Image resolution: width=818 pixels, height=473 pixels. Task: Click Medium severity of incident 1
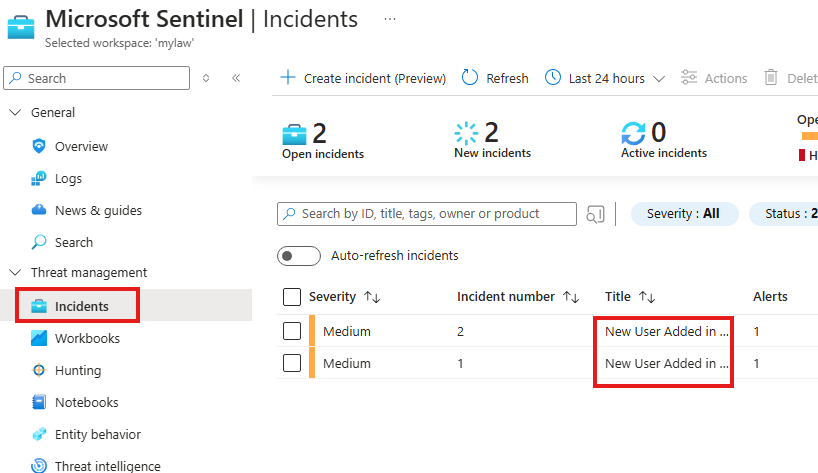pos(346,363)
